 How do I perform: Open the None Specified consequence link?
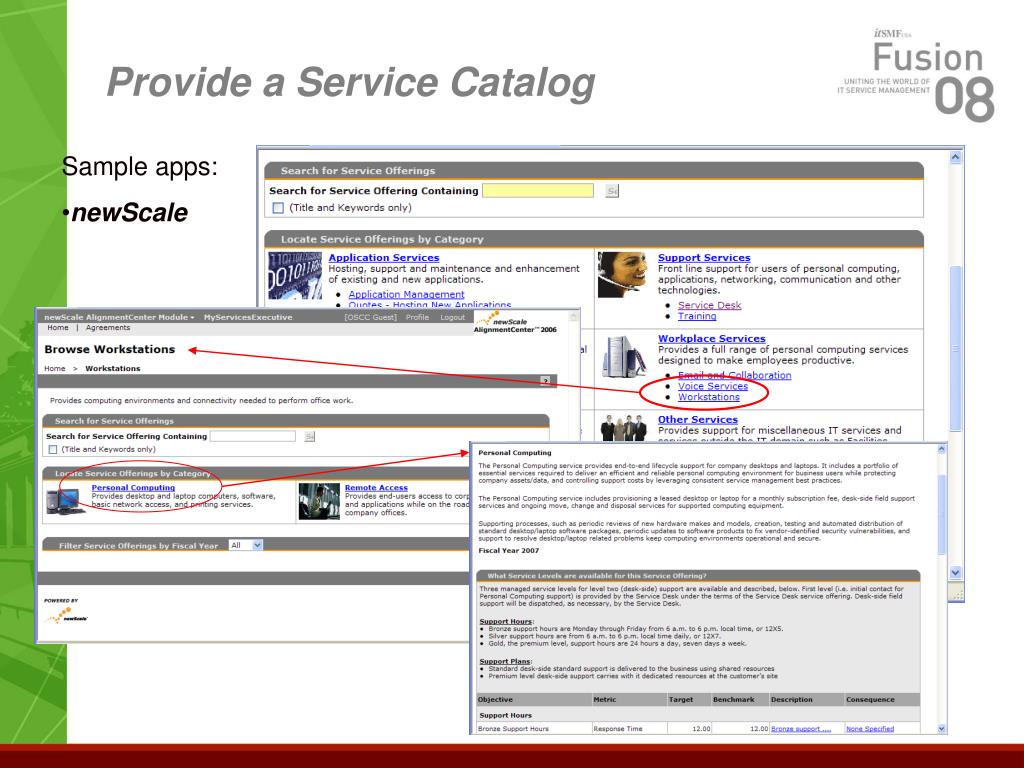(x=870, y=729)
